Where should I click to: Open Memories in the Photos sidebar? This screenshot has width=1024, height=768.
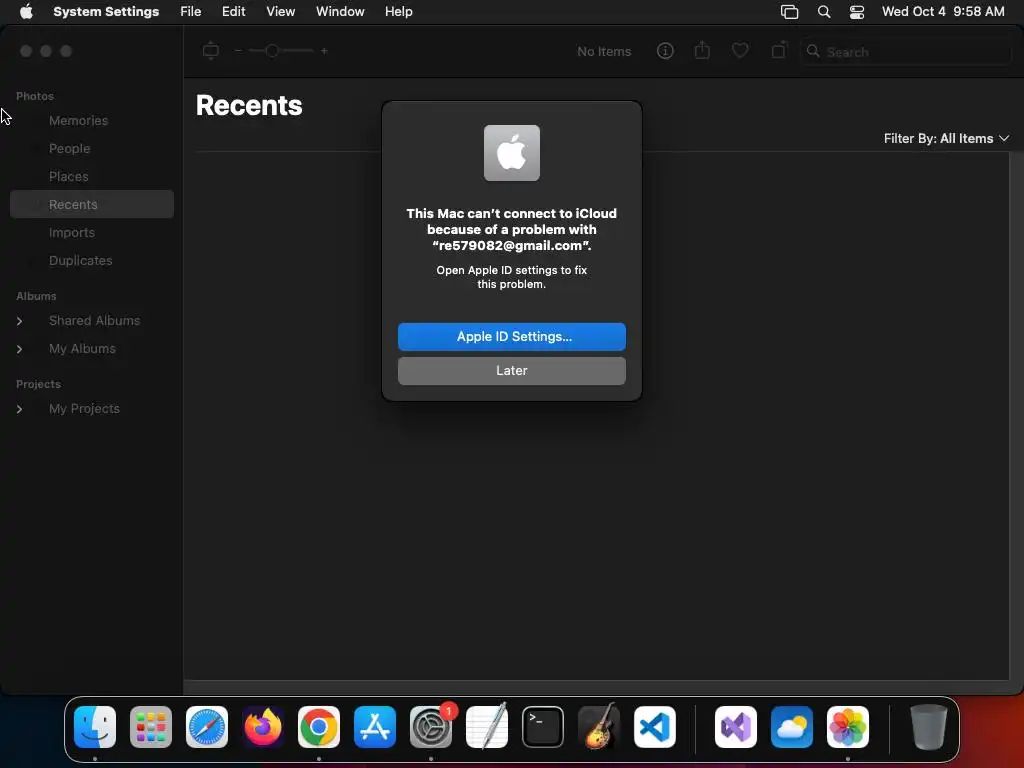click(78, 120)
